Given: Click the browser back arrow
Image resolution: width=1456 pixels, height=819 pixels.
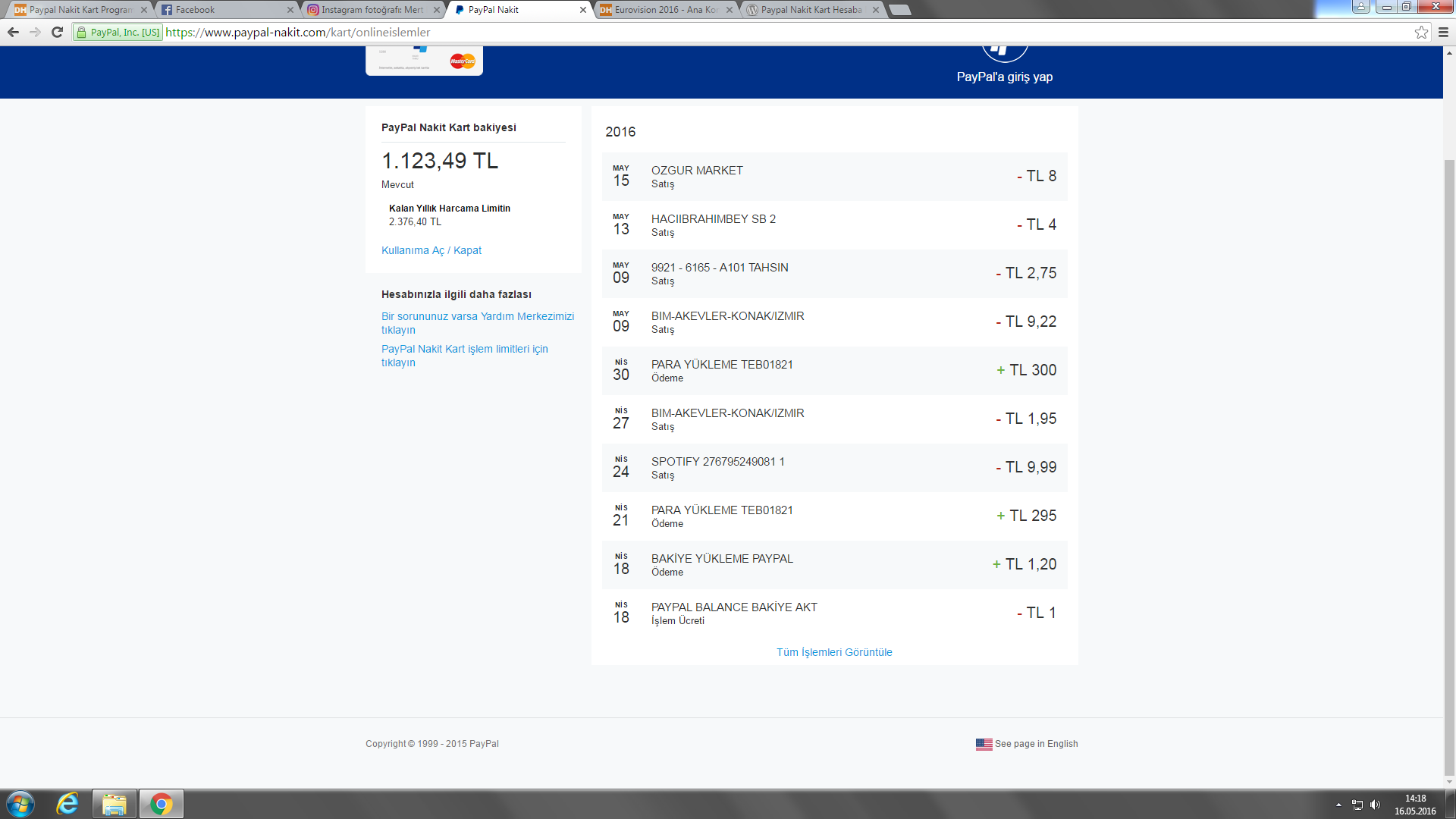Looking at the screenshot, I should pyautogui.click(x=13, y=32).
